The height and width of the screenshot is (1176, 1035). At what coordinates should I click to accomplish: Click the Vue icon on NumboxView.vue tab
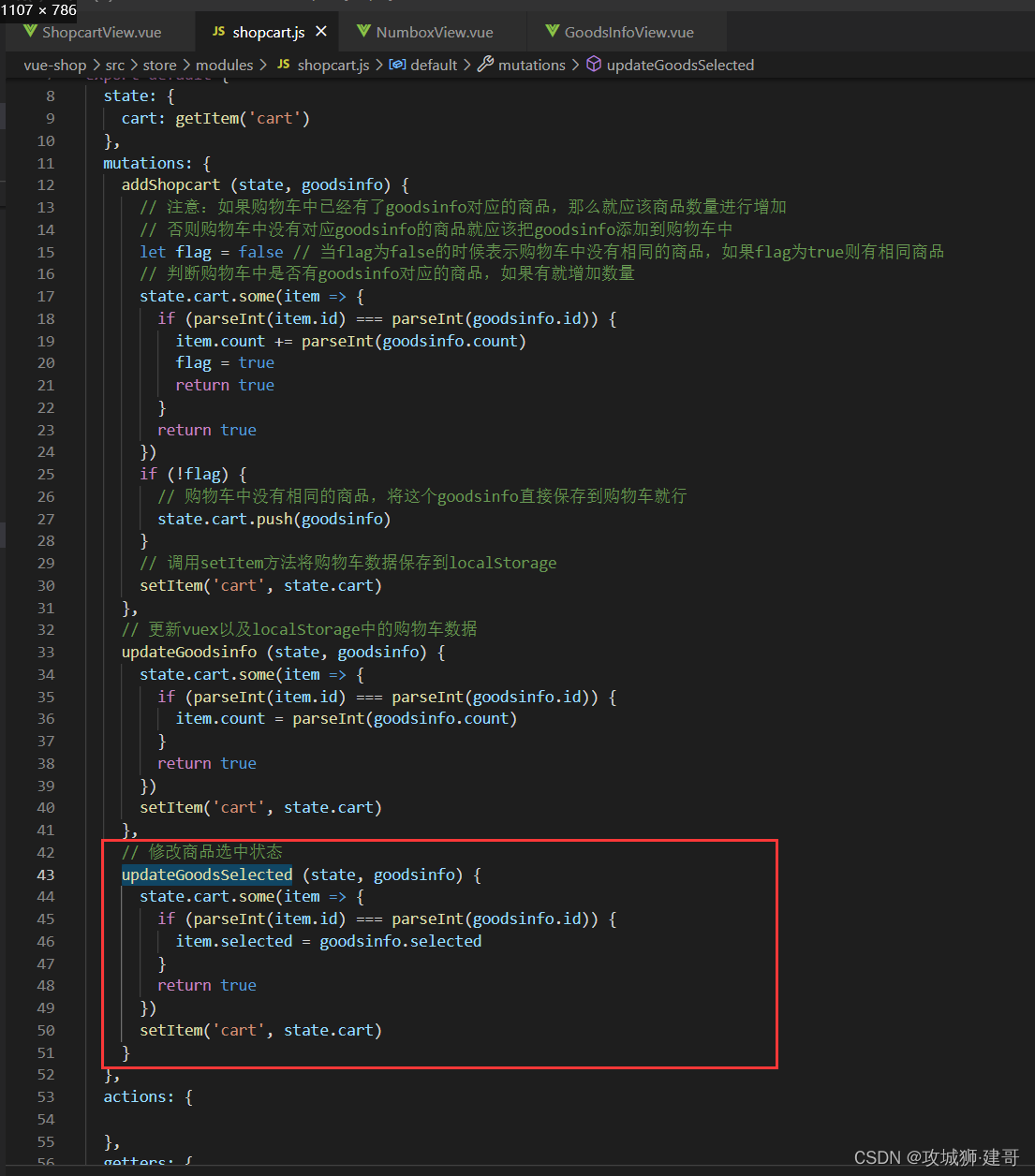[364, 32]
